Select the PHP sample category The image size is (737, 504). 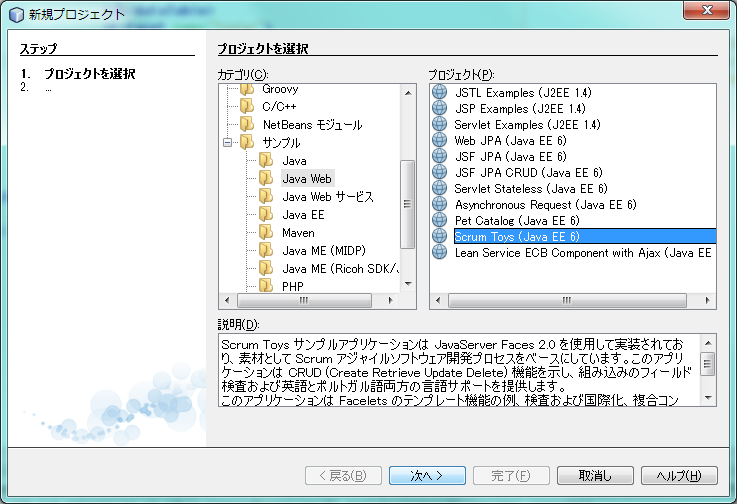(x=292, y=286)
